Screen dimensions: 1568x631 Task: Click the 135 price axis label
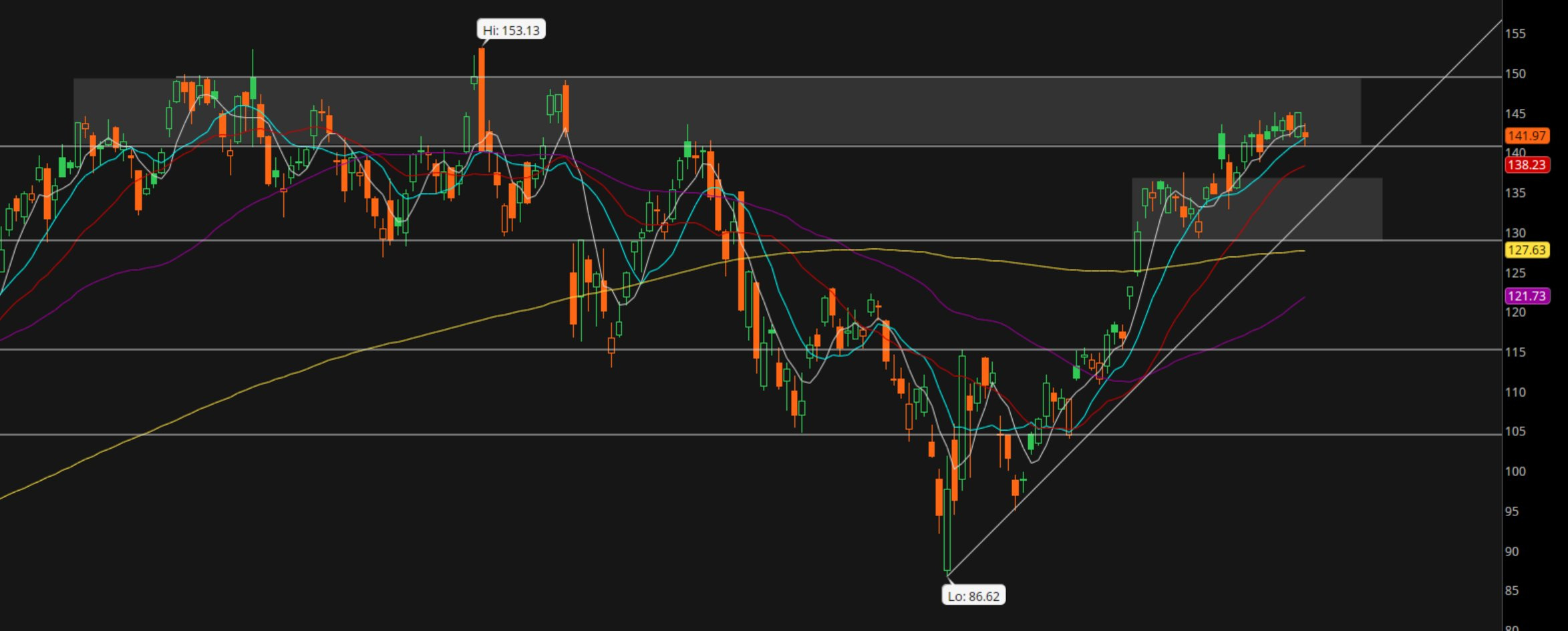[1515, 193]
